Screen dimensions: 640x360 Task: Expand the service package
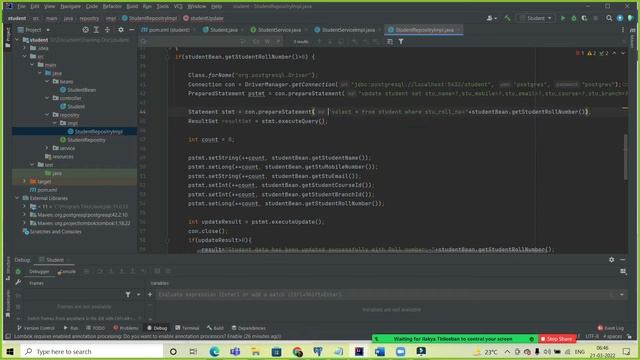click(x=47, y=148)
